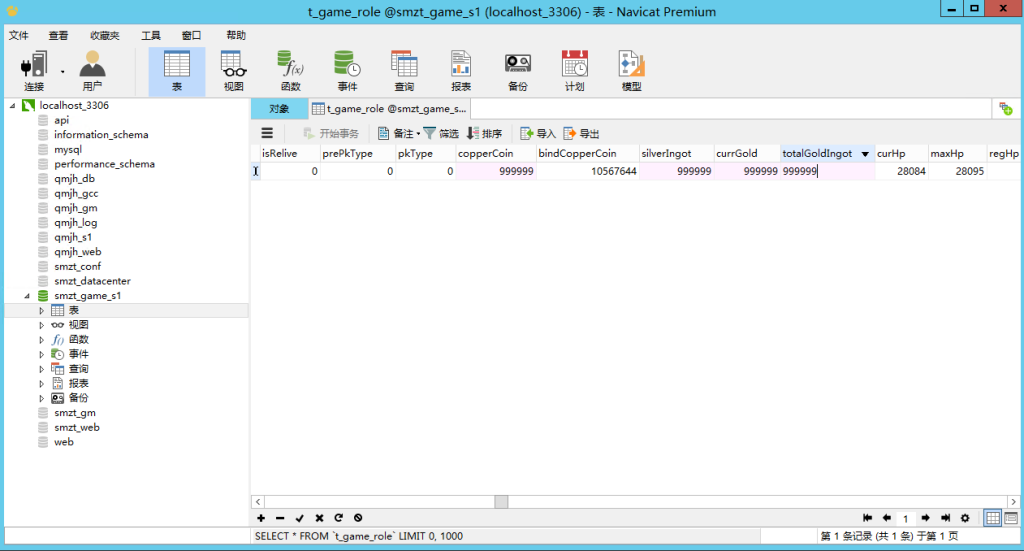
Task: Click the horizontal scrollbar thumb
Action: [x=501, y=501]
